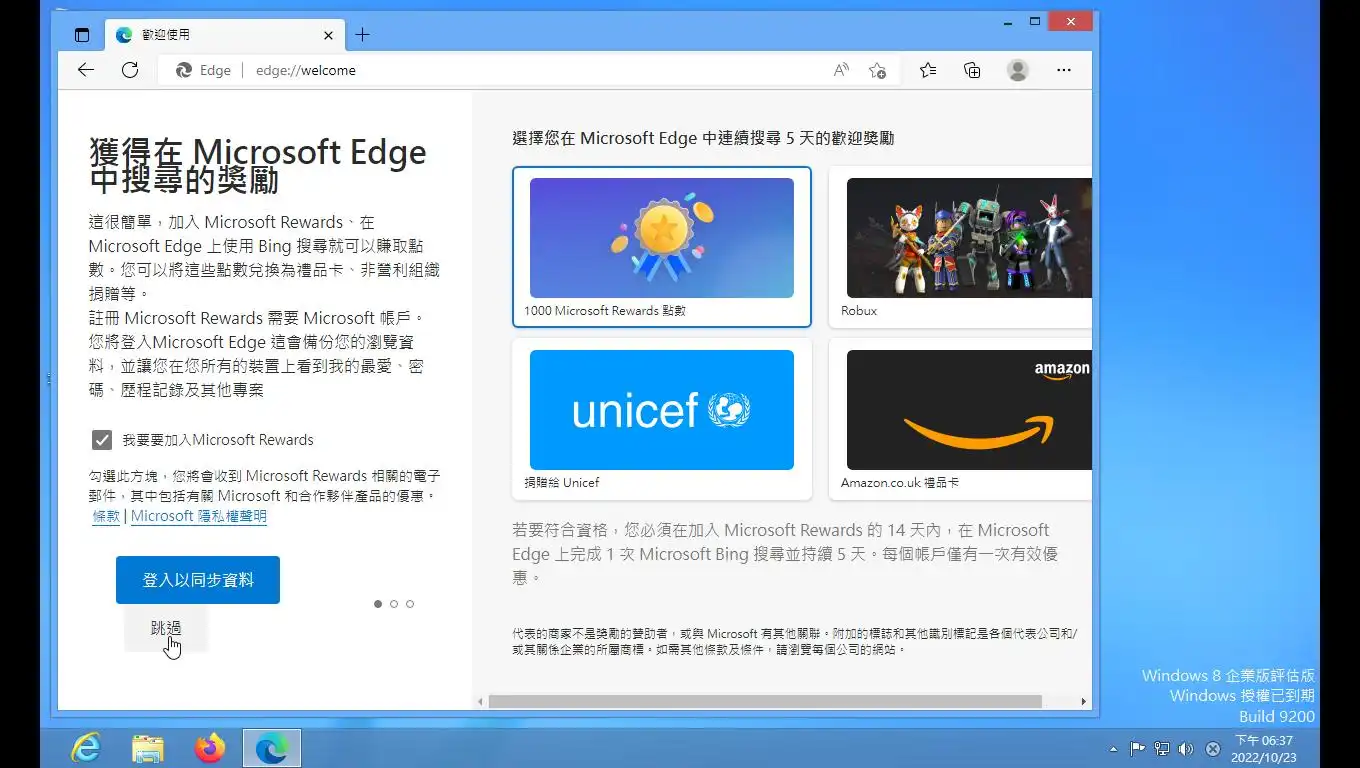1360x768 pixels.
Task: Open File Explorer from taskbar
Action: (x=148, y=748)
